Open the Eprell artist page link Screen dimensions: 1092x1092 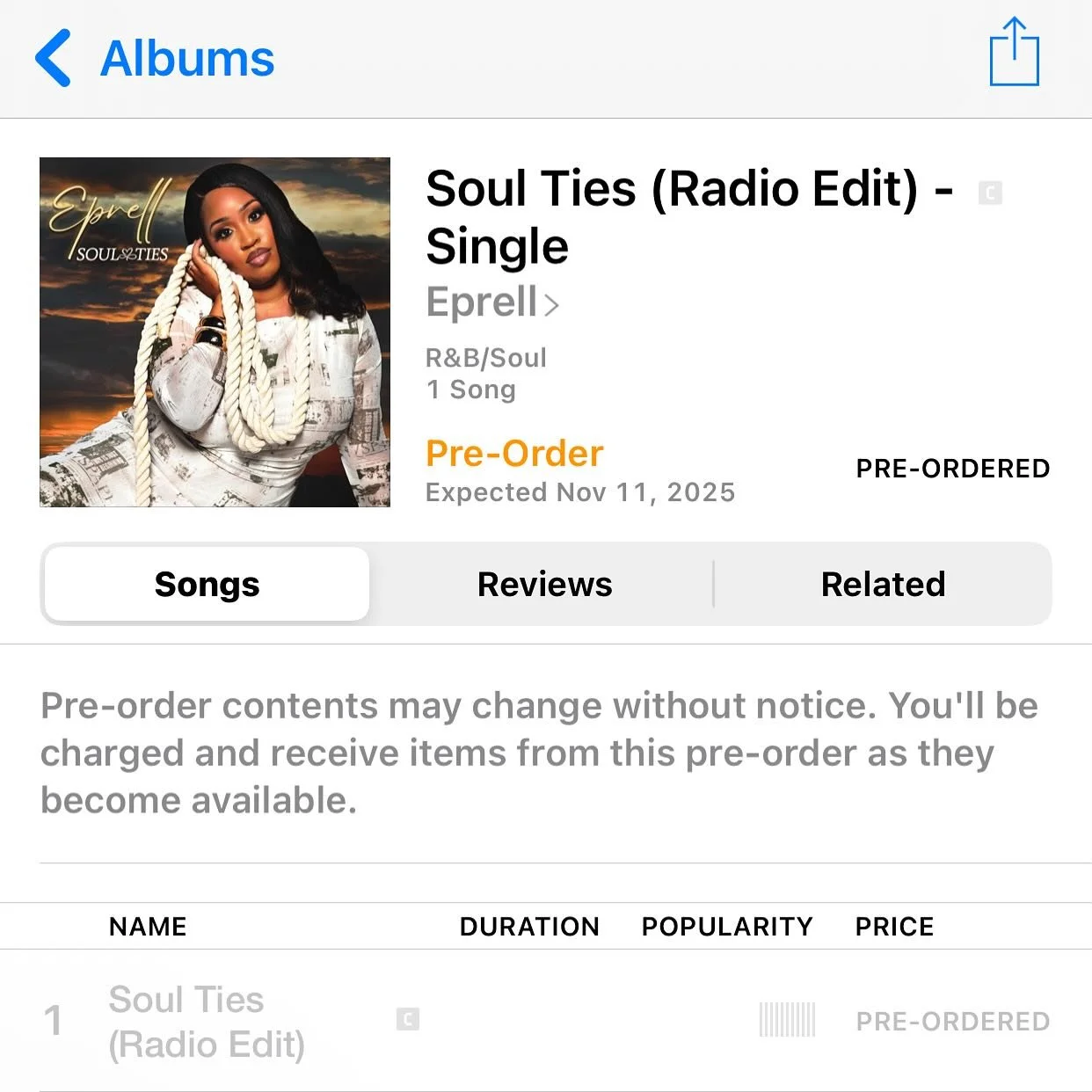[492, 302]
